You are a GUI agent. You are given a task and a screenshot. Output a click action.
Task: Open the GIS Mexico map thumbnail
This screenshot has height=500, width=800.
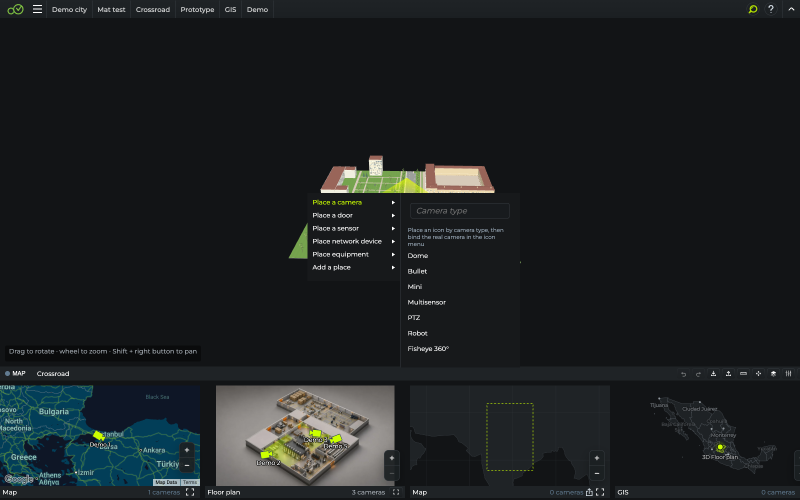(707, 435)
